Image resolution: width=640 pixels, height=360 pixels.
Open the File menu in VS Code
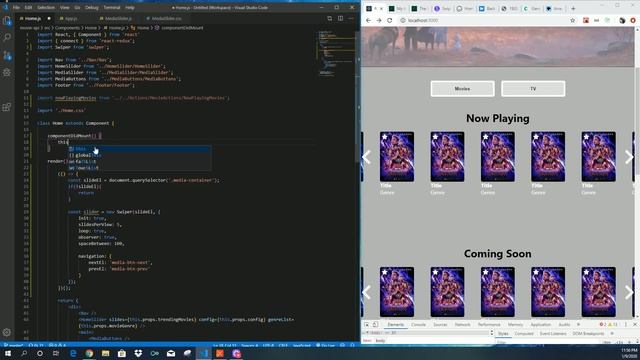pos(16,7)
